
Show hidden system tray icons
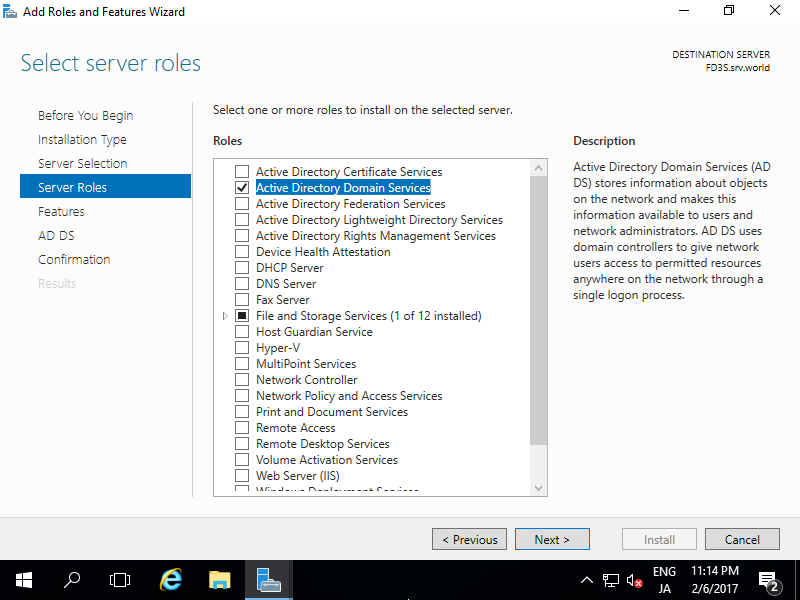(587, 580)
